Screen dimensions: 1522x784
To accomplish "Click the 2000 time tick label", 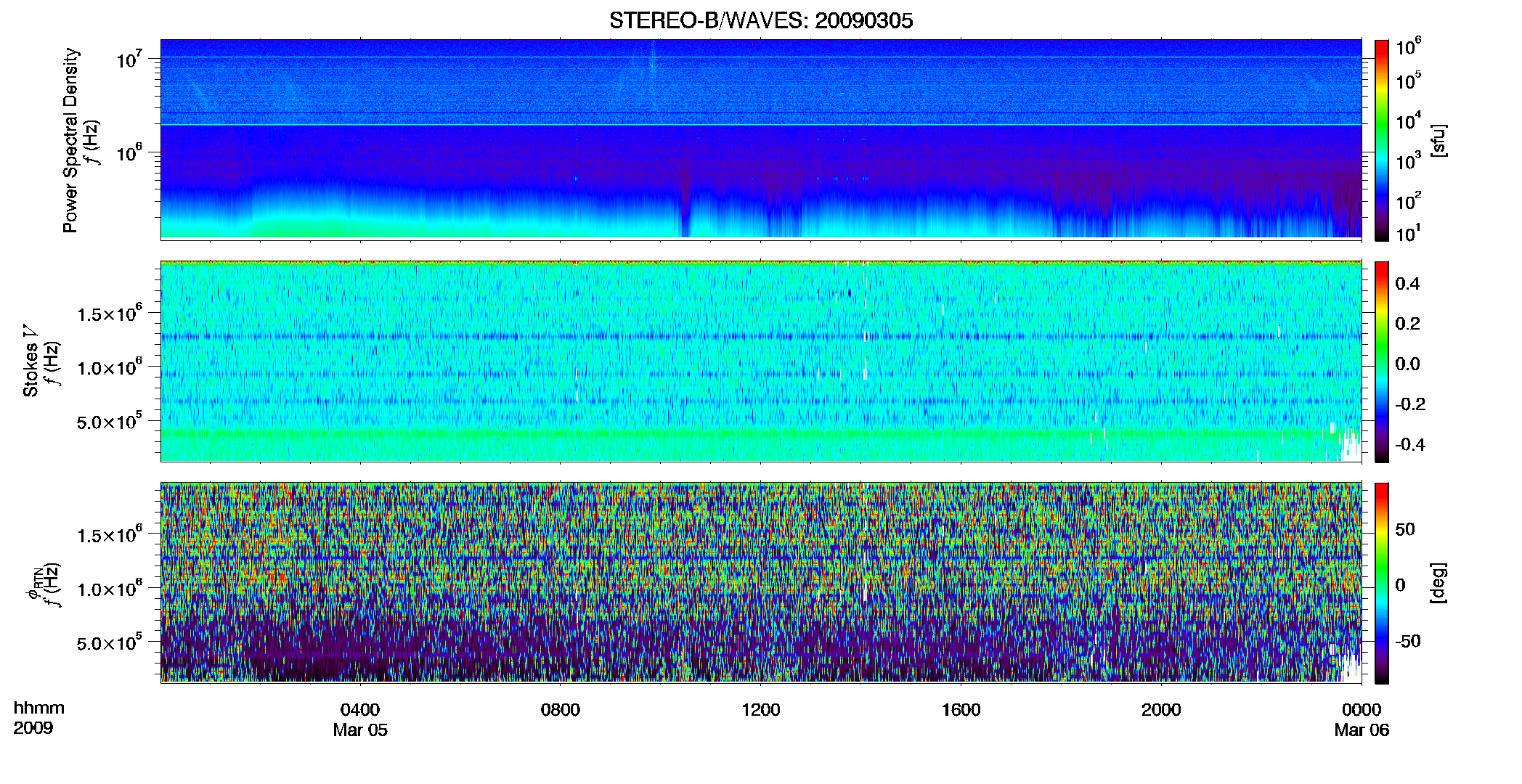I will tap(1161, 709).
